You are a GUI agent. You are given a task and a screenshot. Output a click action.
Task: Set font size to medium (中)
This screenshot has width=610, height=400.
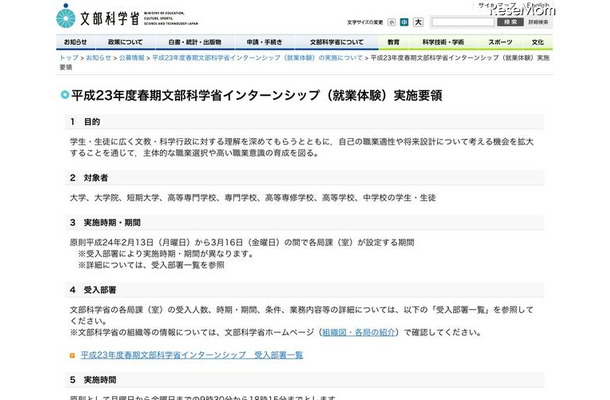[x=405, y=22]
